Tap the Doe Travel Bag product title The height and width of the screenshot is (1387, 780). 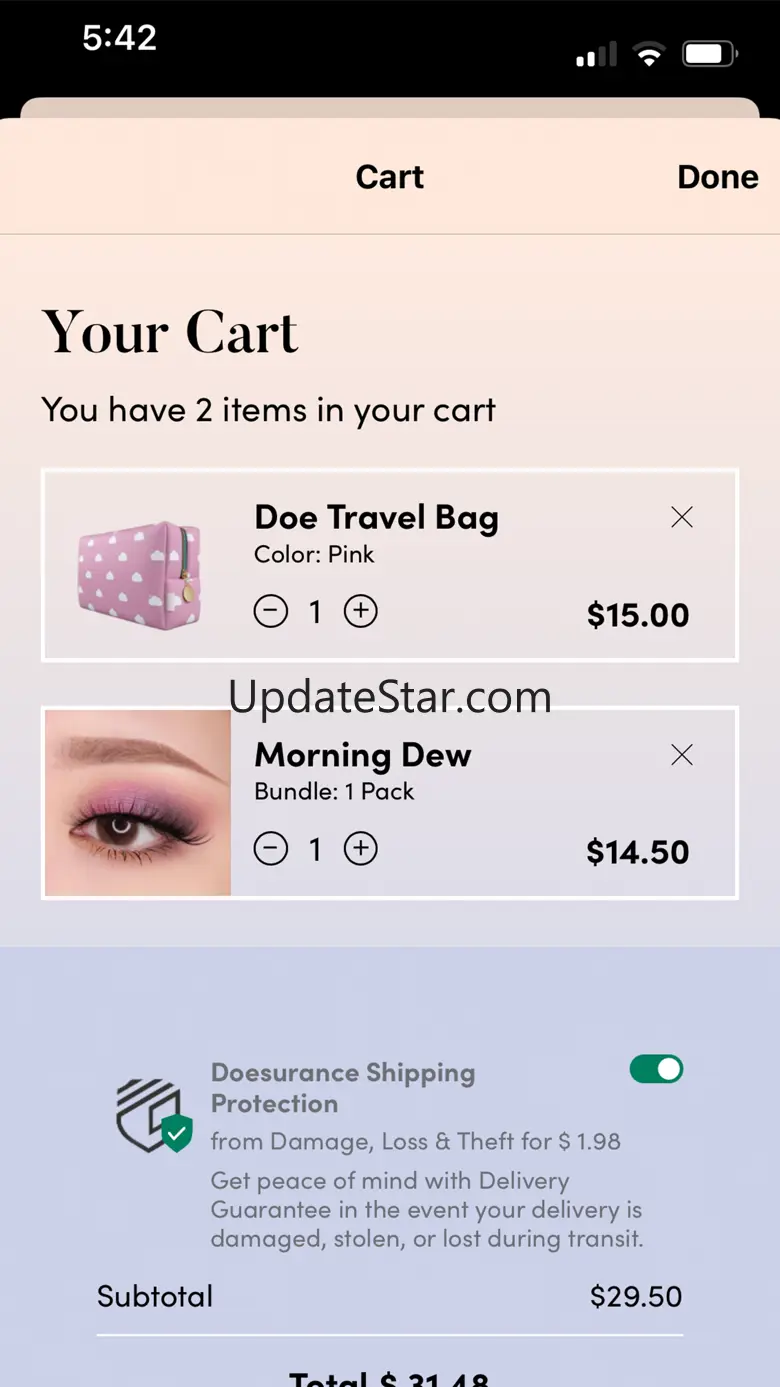(x=376, y=517)
